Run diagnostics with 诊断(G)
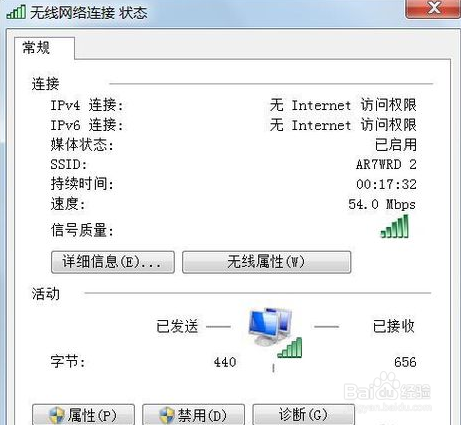Viewport: 461px width, 425px height. coord(303,415)
